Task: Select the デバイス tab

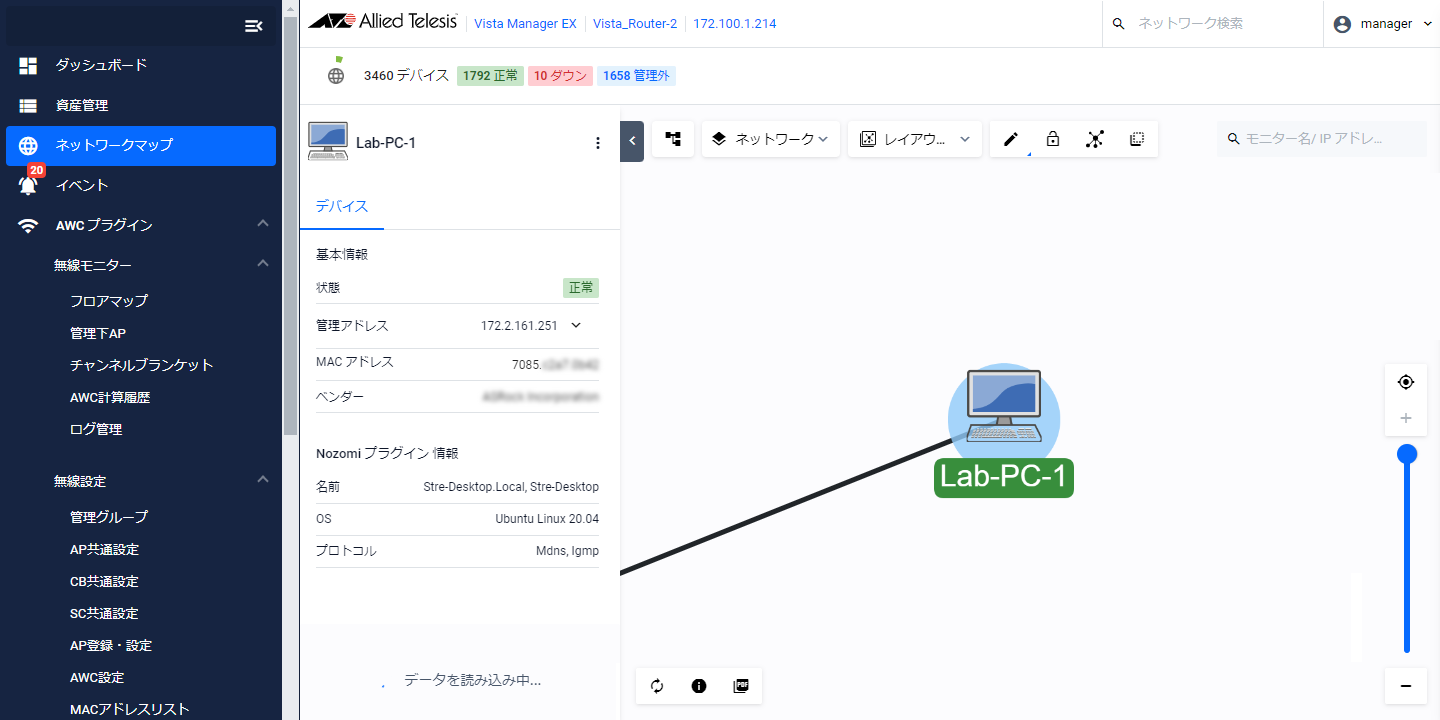Action: pyautogui.click(x=342, y=207)
